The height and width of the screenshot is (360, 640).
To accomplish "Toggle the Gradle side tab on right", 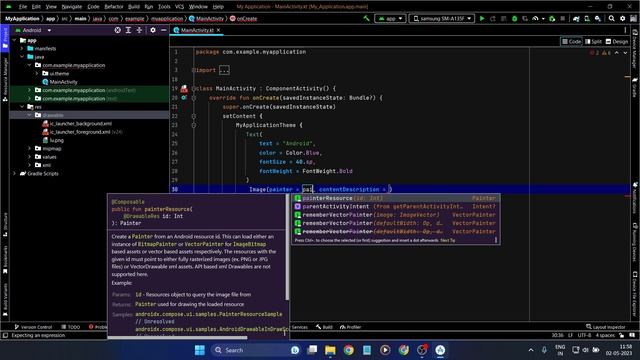I will (635, 87).
